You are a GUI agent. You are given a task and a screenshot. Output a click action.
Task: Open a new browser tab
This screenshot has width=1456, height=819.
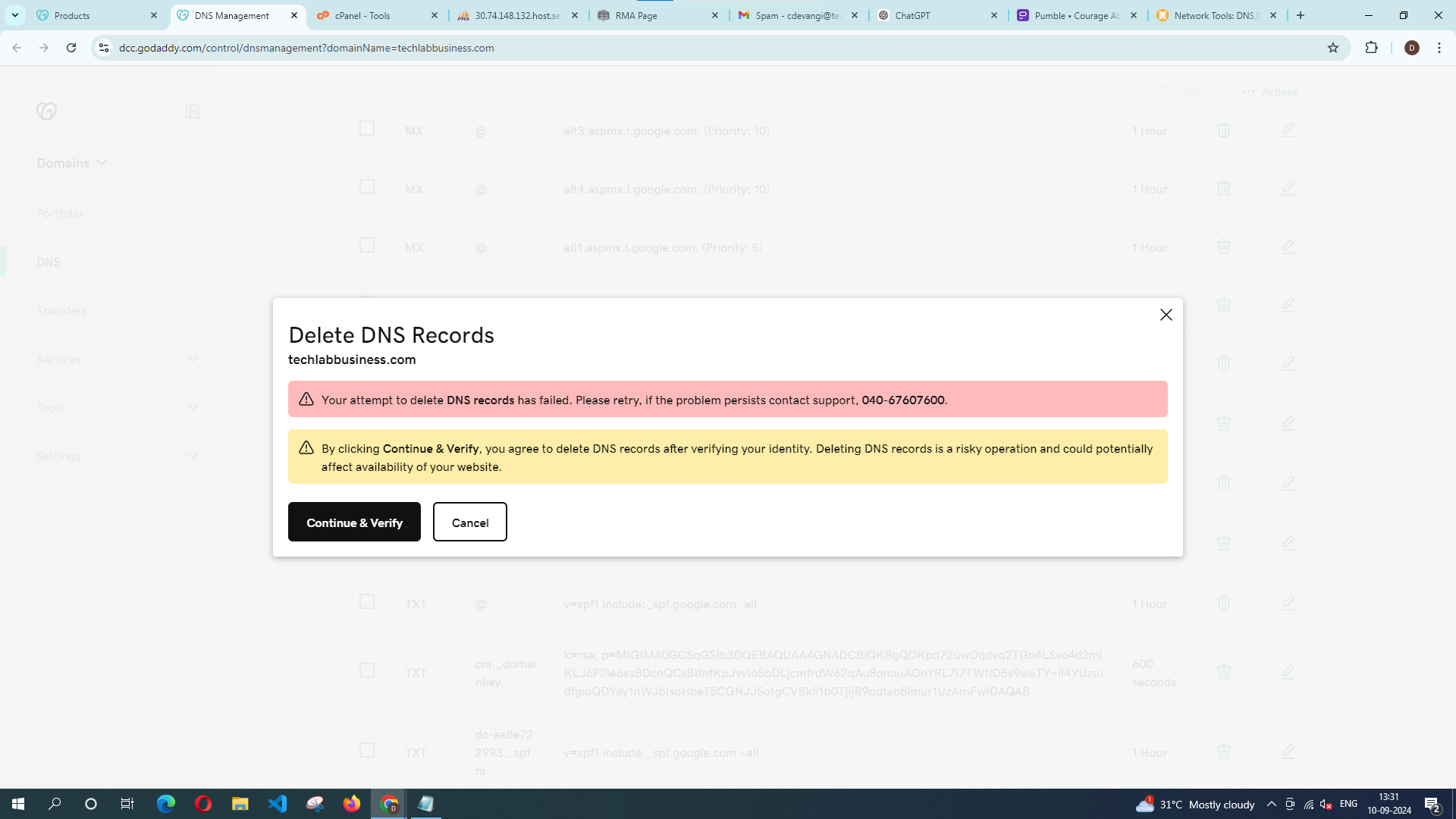click(1301, 15)
